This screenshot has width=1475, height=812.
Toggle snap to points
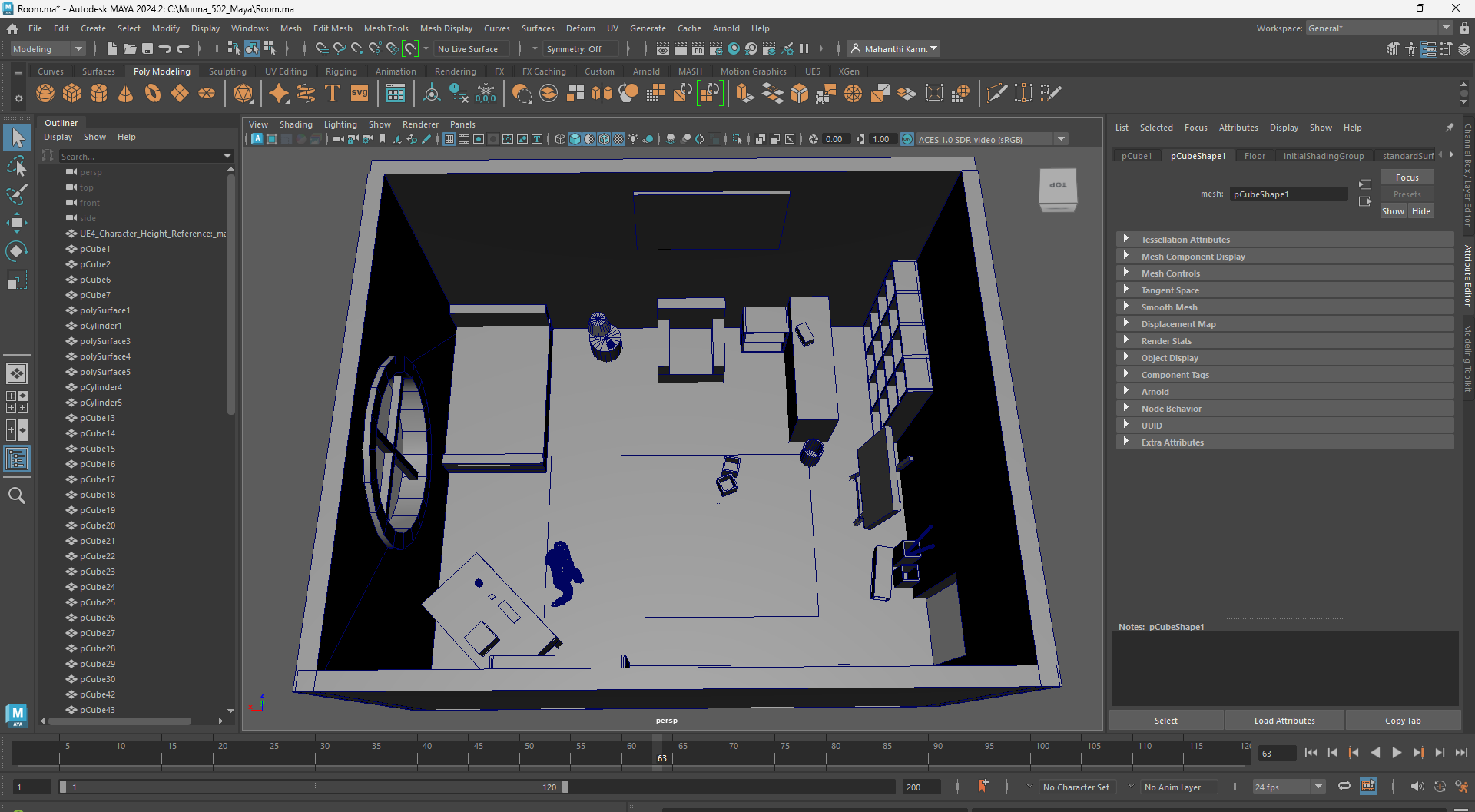coord(357,49)
